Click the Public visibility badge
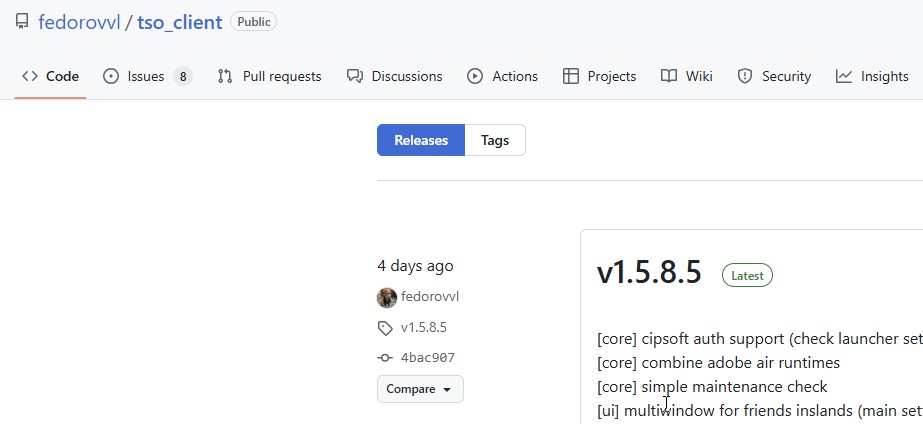 pos(254,22)
